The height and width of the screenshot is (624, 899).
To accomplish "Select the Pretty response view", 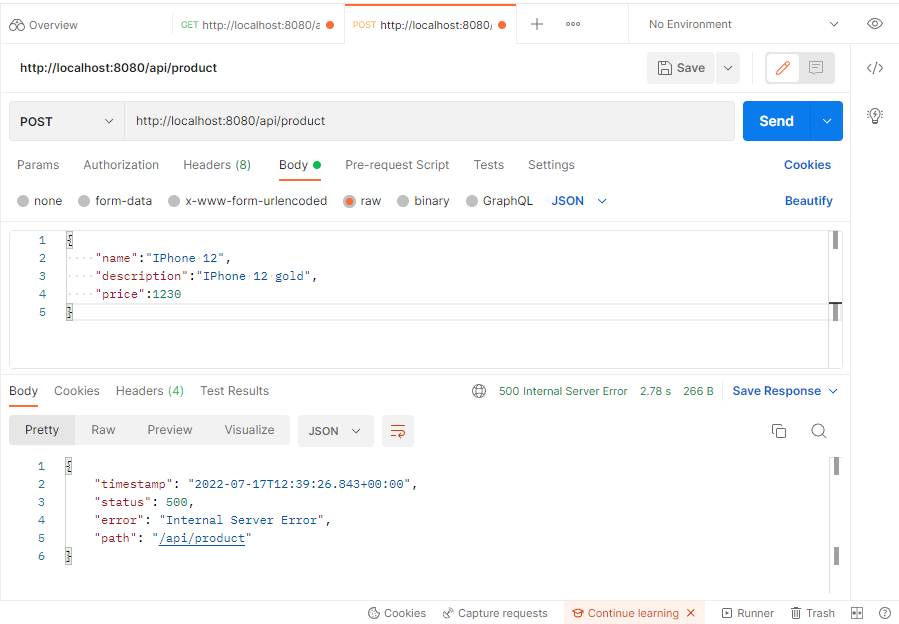I will [42, 430].
